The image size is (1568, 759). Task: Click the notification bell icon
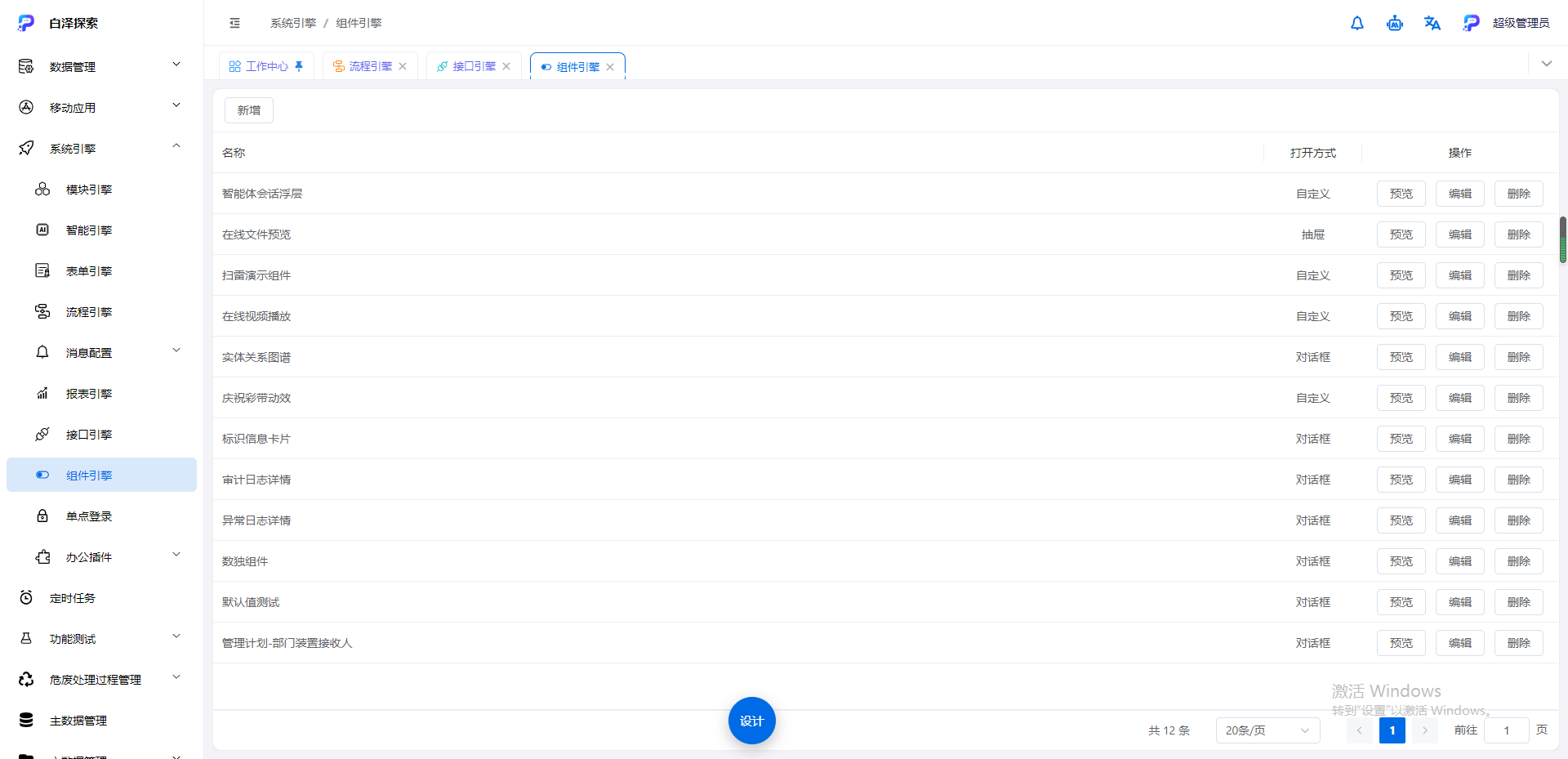pyautogui.click(x=1357, y=23)
